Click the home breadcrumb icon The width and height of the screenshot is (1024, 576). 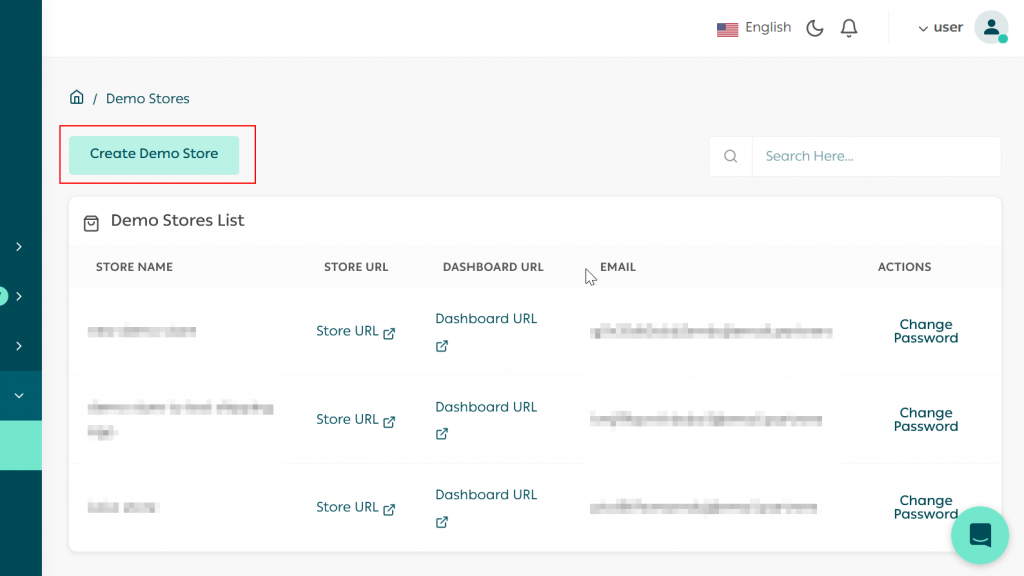click(x=77, y=97)
